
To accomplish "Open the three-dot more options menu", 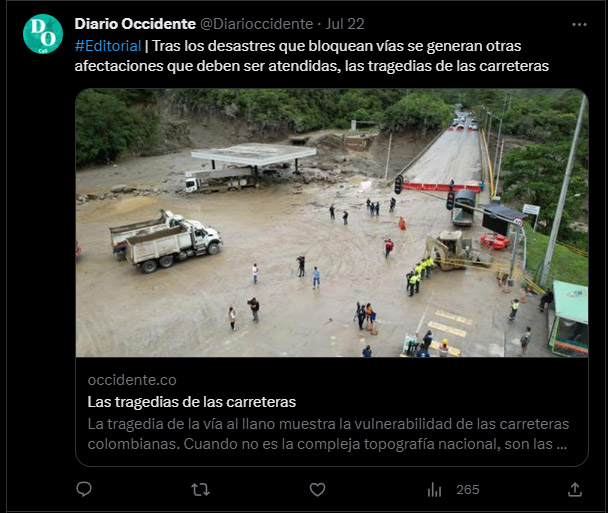I will tap(579, 24).
